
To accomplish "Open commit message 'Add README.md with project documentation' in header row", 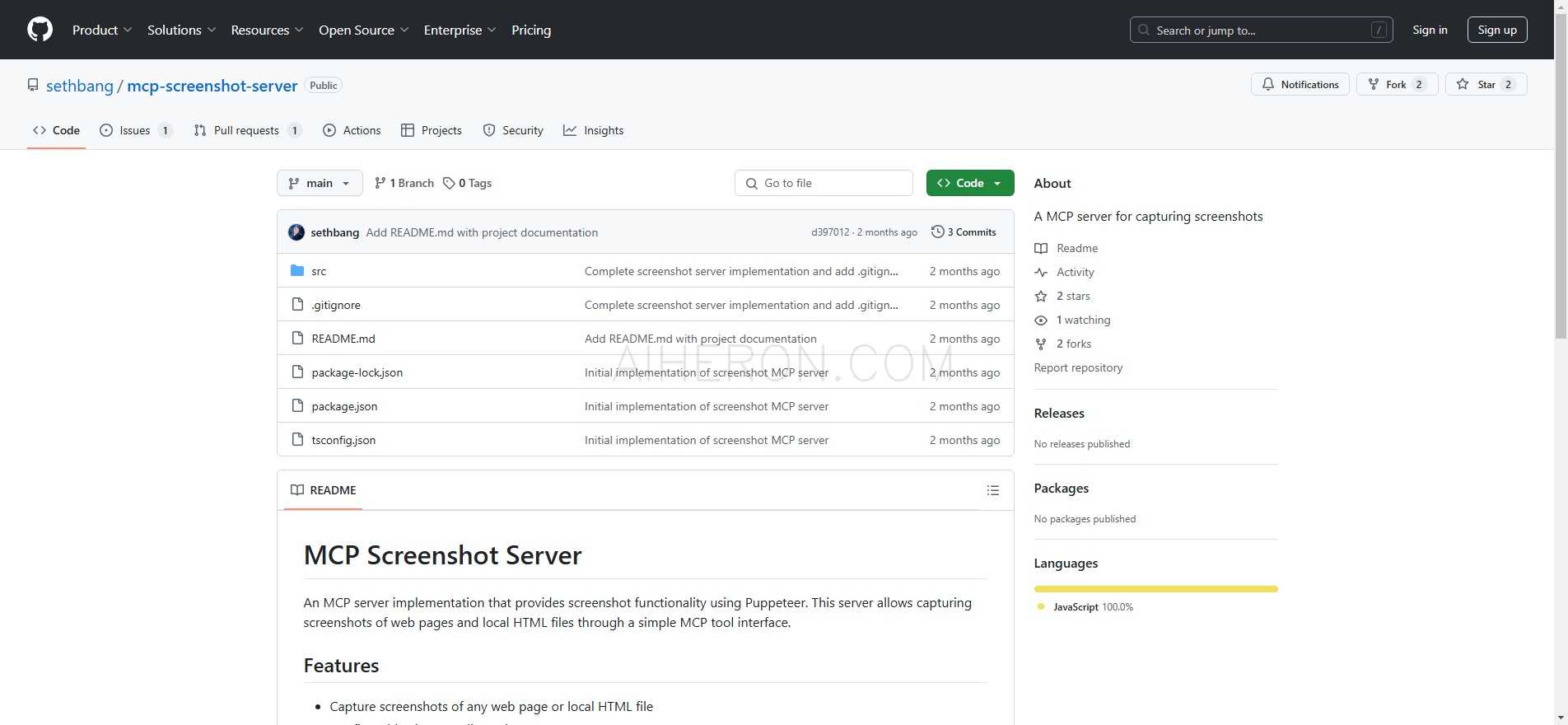I will [482, 232].
